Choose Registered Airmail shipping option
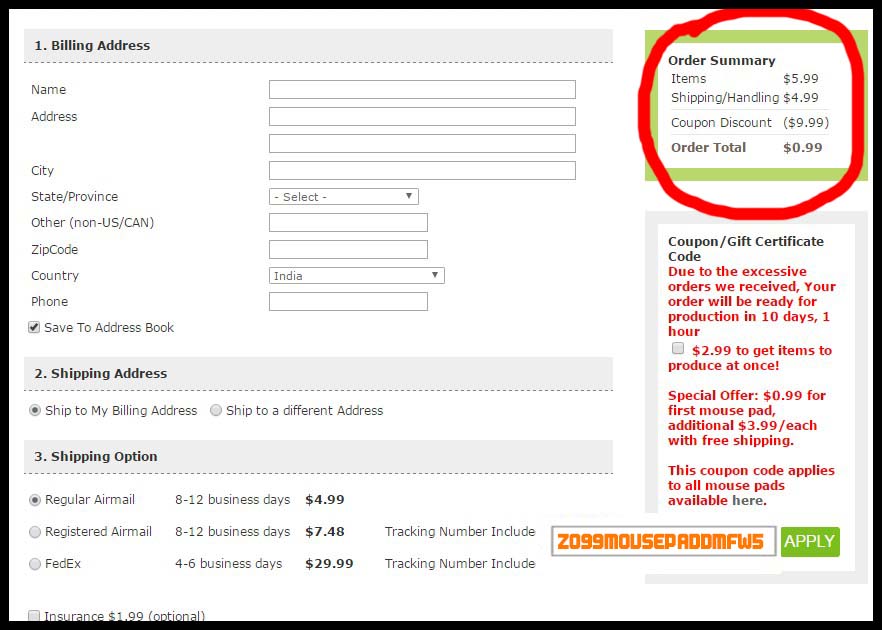Viewport: 882px width, 630px height. (36, 532)
